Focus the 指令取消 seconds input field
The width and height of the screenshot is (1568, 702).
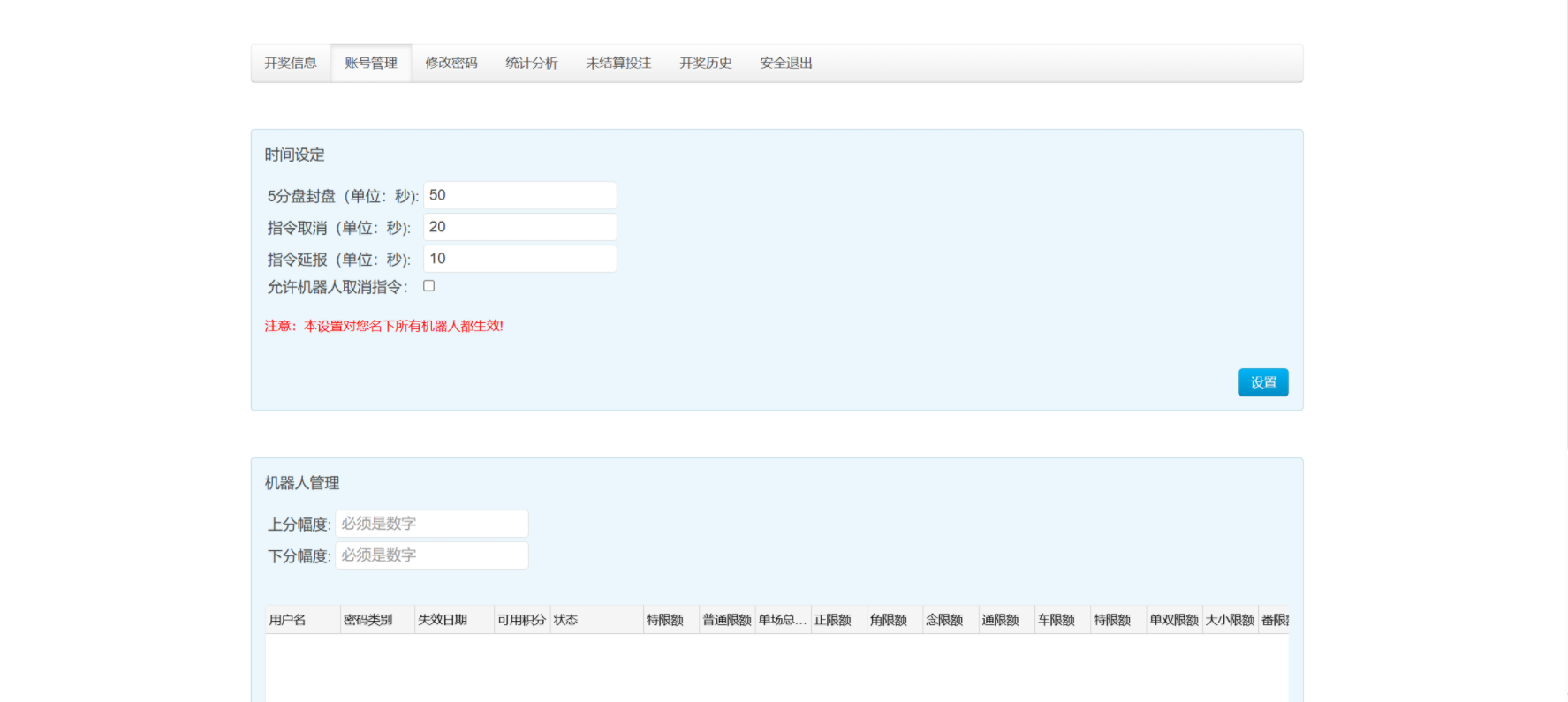tap(519, 227)
